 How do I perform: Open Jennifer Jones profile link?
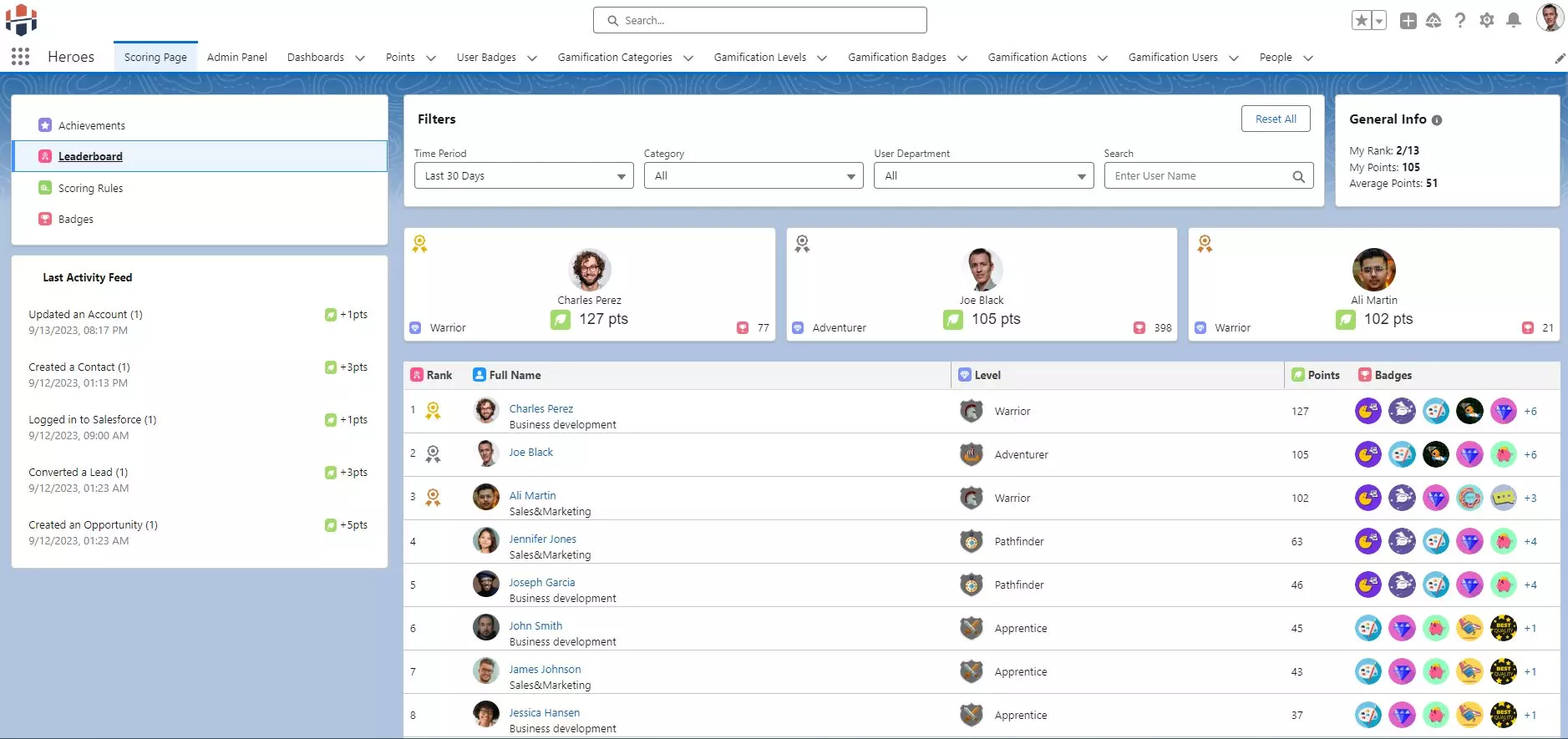pos(542,539)
